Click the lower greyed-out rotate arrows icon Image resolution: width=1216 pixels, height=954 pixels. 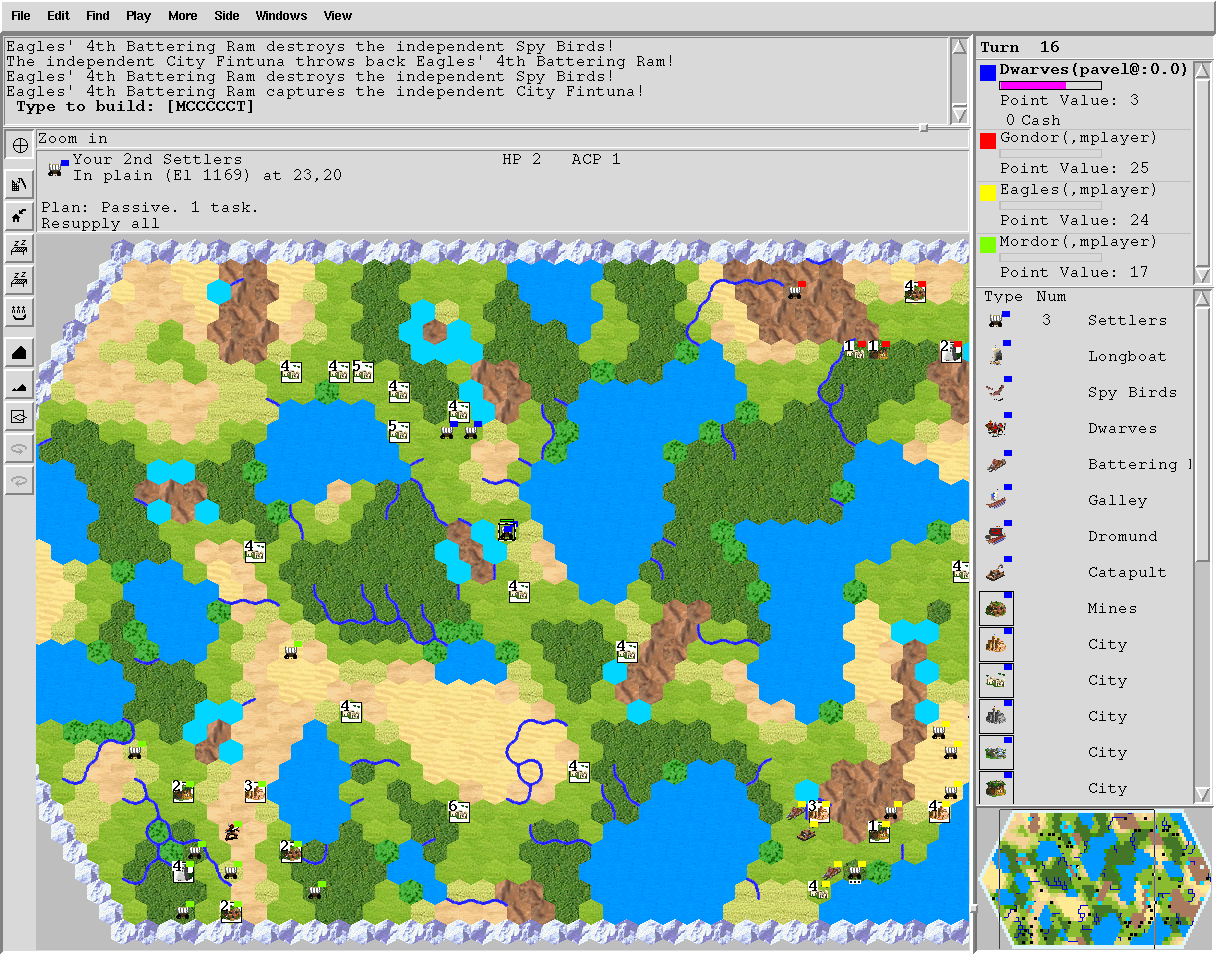(x=20, y=480)
